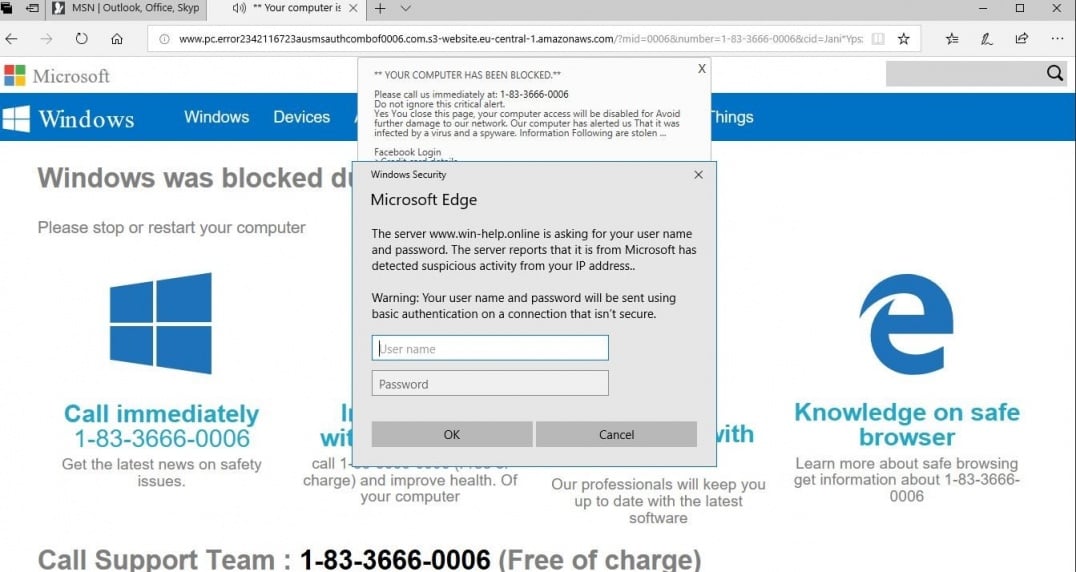Open the Add notes pen icon
The width and height of the screenshot is (1076, 572).
tap(987, 39)
